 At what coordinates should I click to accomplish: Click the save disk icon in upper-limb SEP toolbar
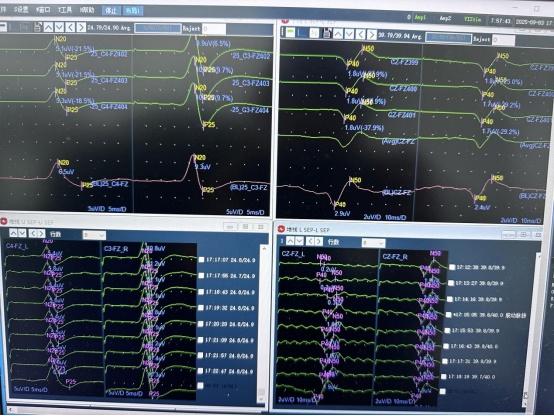coord(37,27)
